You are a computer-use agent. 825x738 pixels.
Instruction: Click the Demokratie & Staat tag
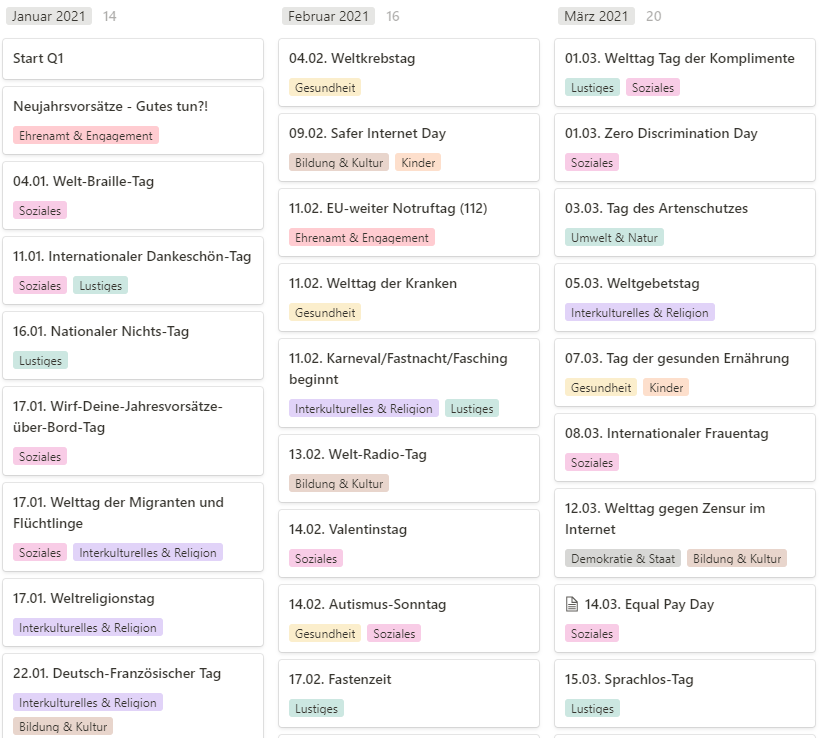point(623,559)
